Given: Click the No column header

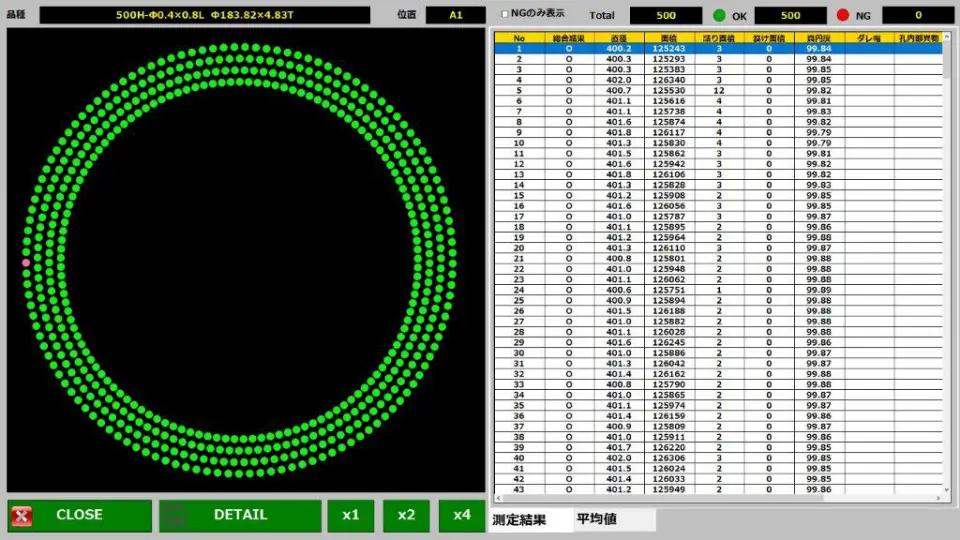Looking at the screenshot, I should (x=519, y=38).
